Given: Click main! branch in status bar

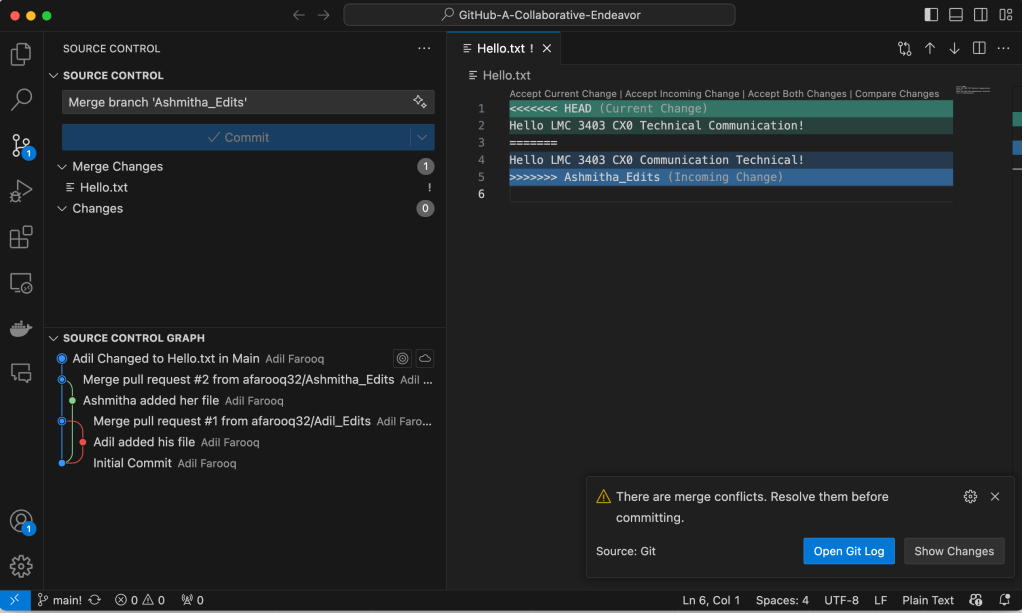Looking at the screenshot, I should [x=59, y=600].
